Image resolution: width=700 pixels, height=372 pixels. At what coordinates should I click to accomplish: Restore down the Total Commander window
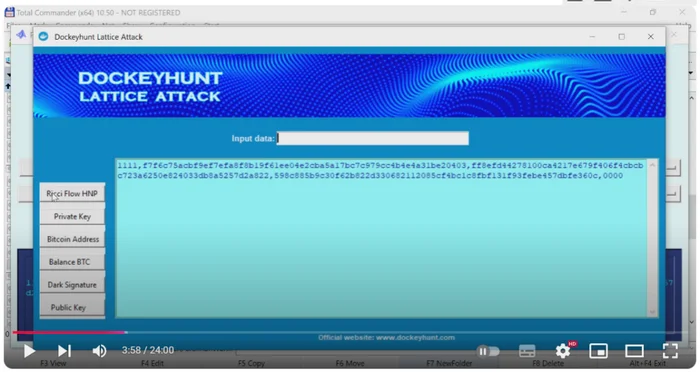coord(653,12)
